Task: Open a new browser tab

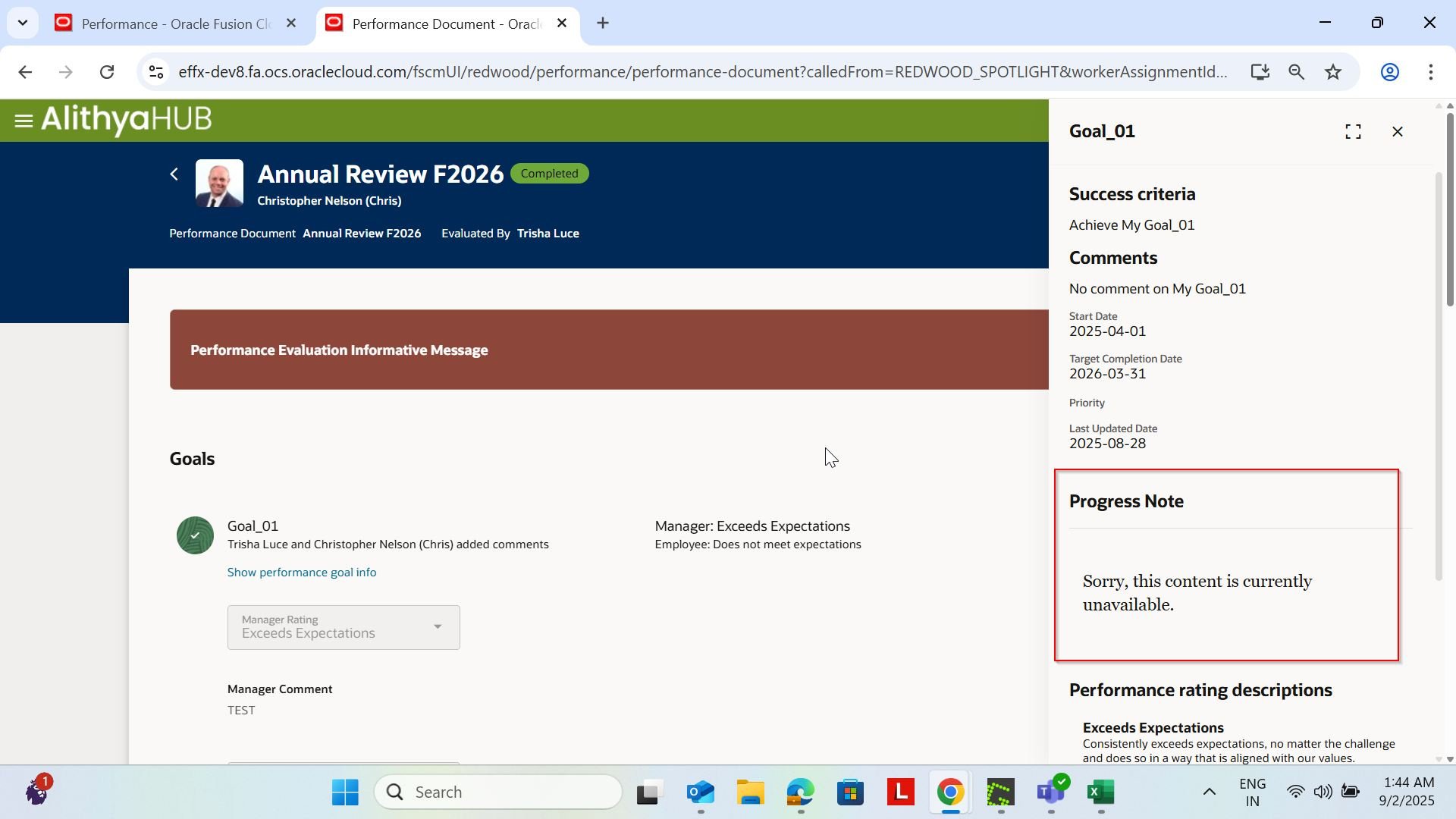Action: (602, 23)
